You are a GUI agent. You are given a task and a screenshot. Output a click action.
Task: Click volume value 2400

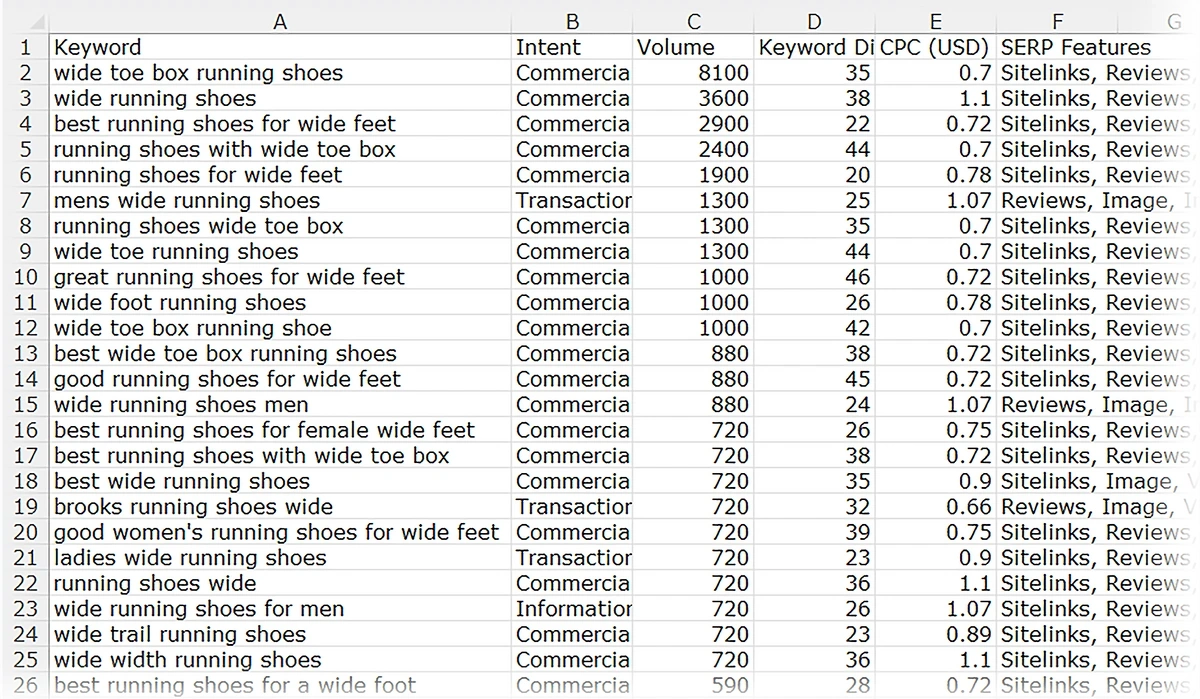pos(694,149)
